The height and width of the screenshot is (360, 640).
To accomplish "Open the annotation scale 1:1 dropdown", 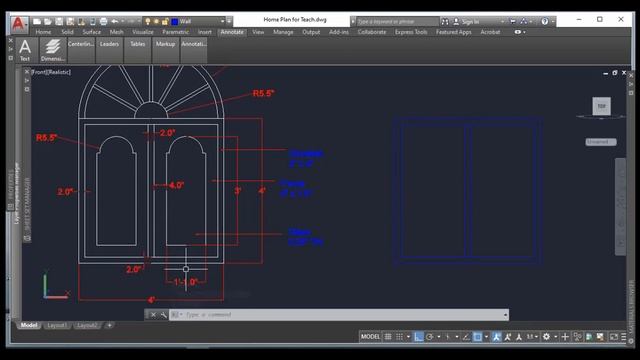I will tap(532, 337).
